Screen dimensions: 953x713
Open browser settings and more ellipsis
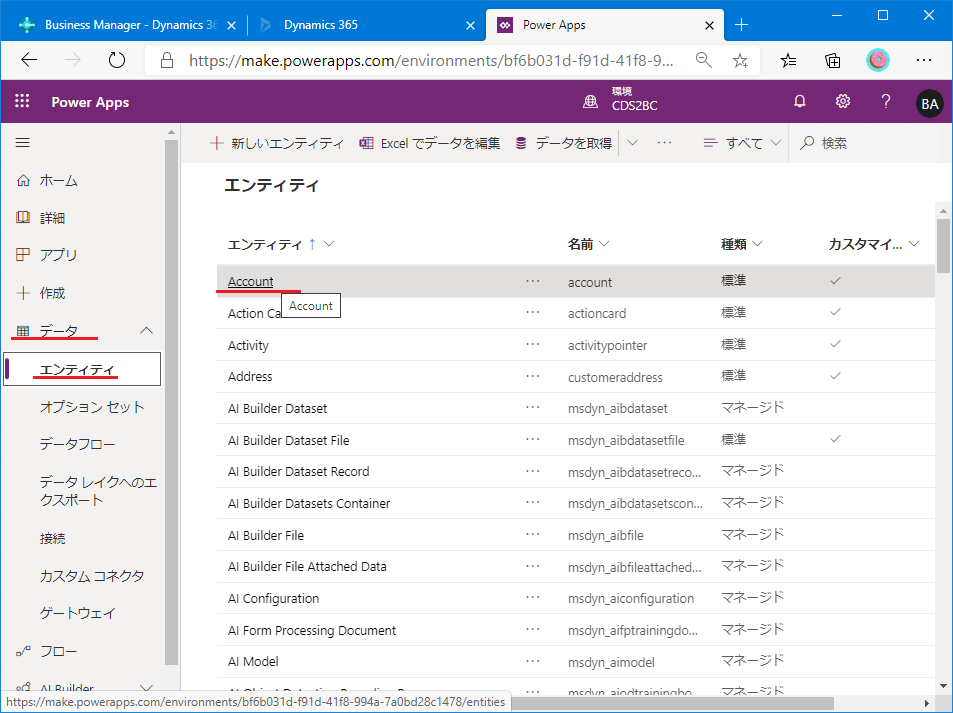pyautogui.click(x=924, y=60)
